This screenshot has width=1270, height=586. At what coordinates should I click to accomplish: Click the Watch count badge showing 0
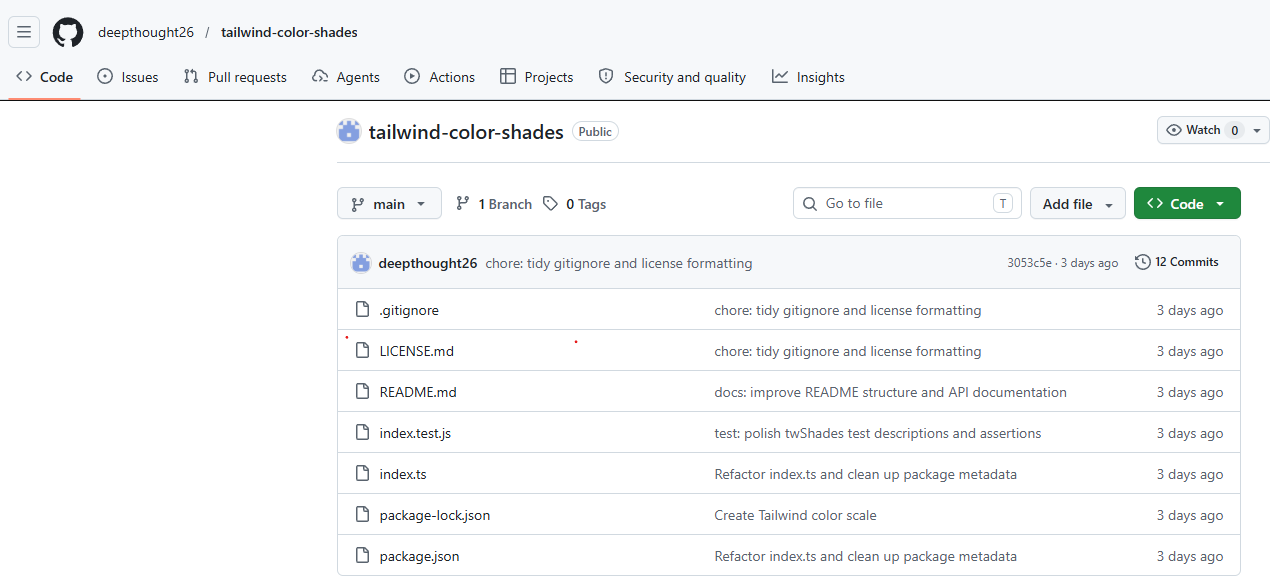pos(1235,130)
